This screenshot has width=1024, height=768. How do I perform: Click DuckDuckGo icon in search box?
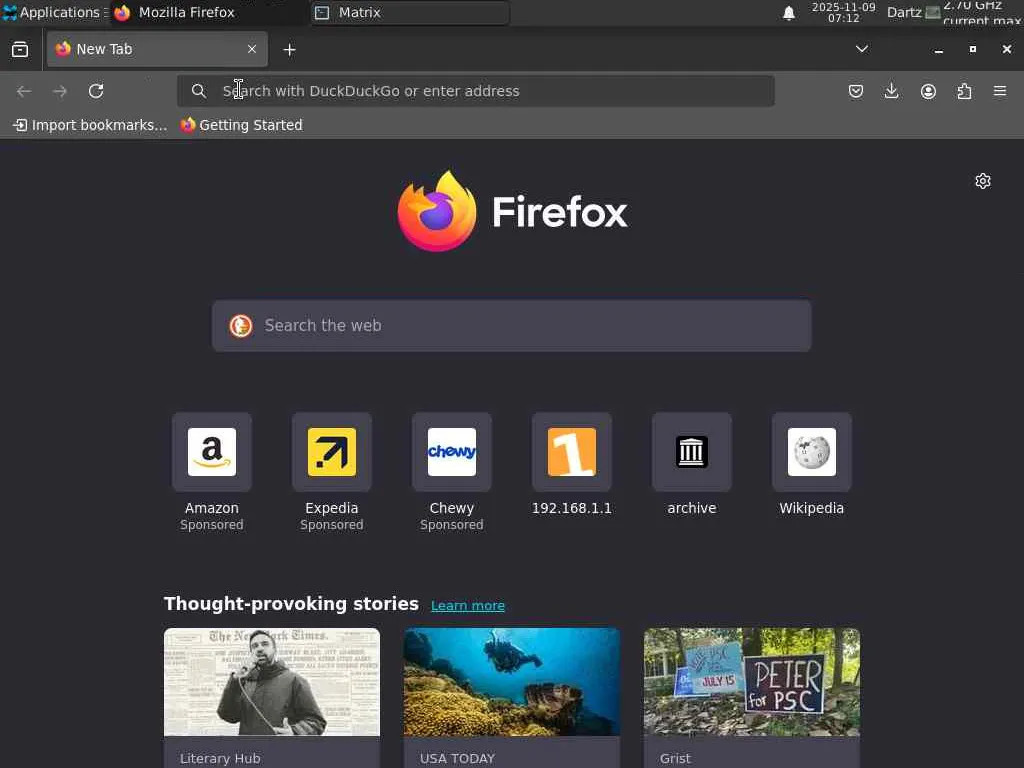click(241, 326)
